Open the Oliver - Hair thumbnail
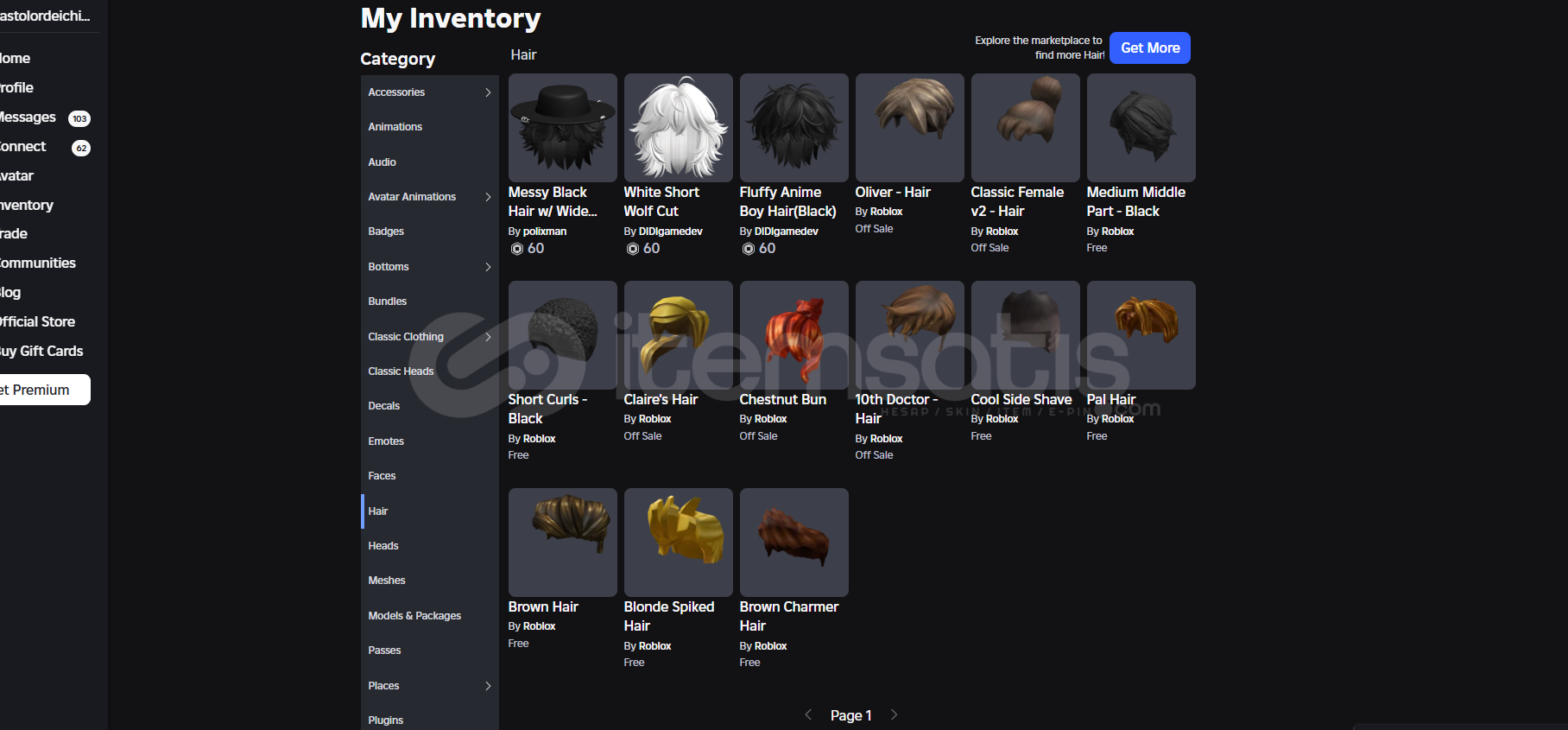 [x=910, y=128]
